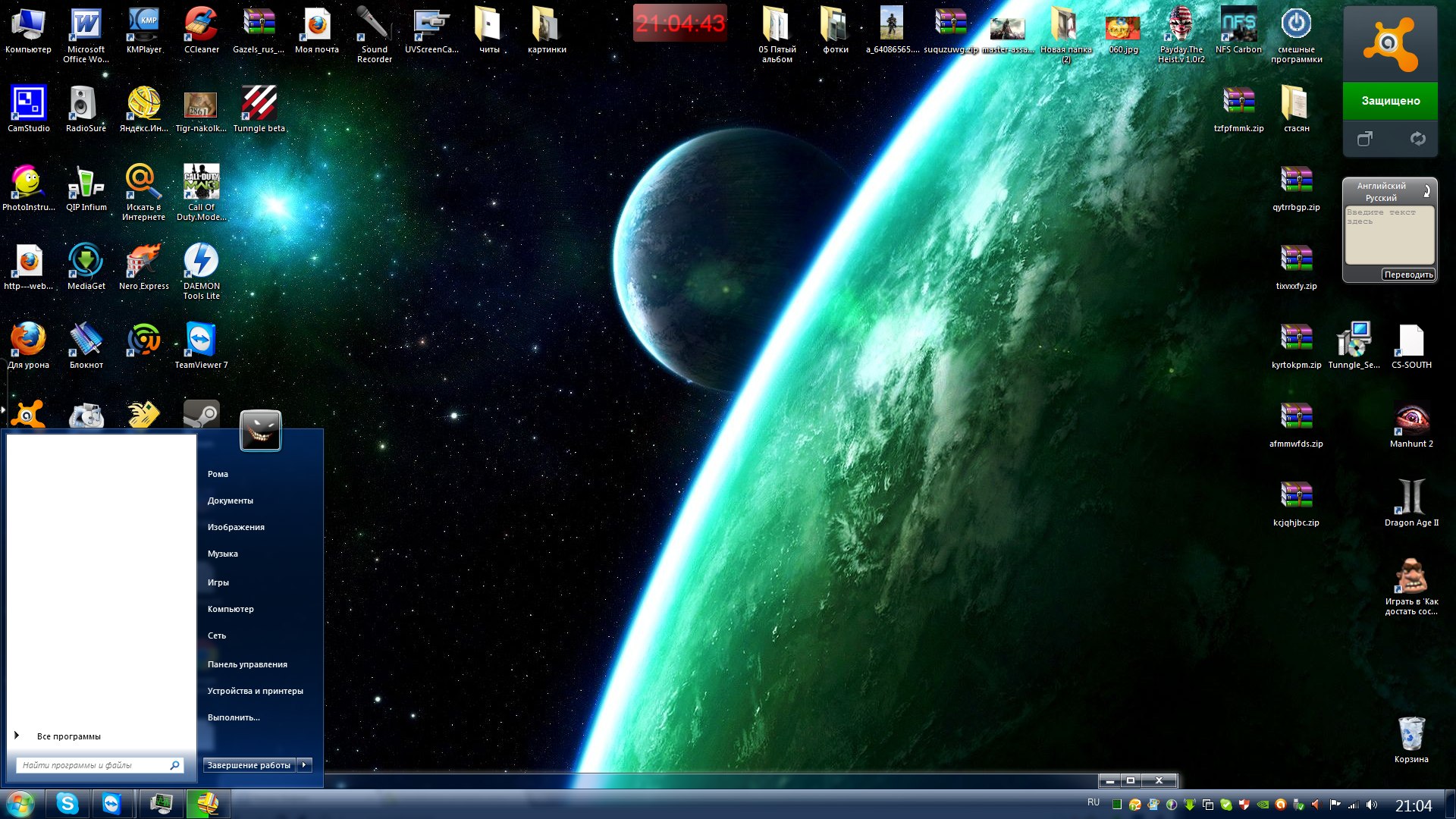Click the Show desktop strip
The height and width of the screenshot is (819, 1456).
pos(1450,804)
